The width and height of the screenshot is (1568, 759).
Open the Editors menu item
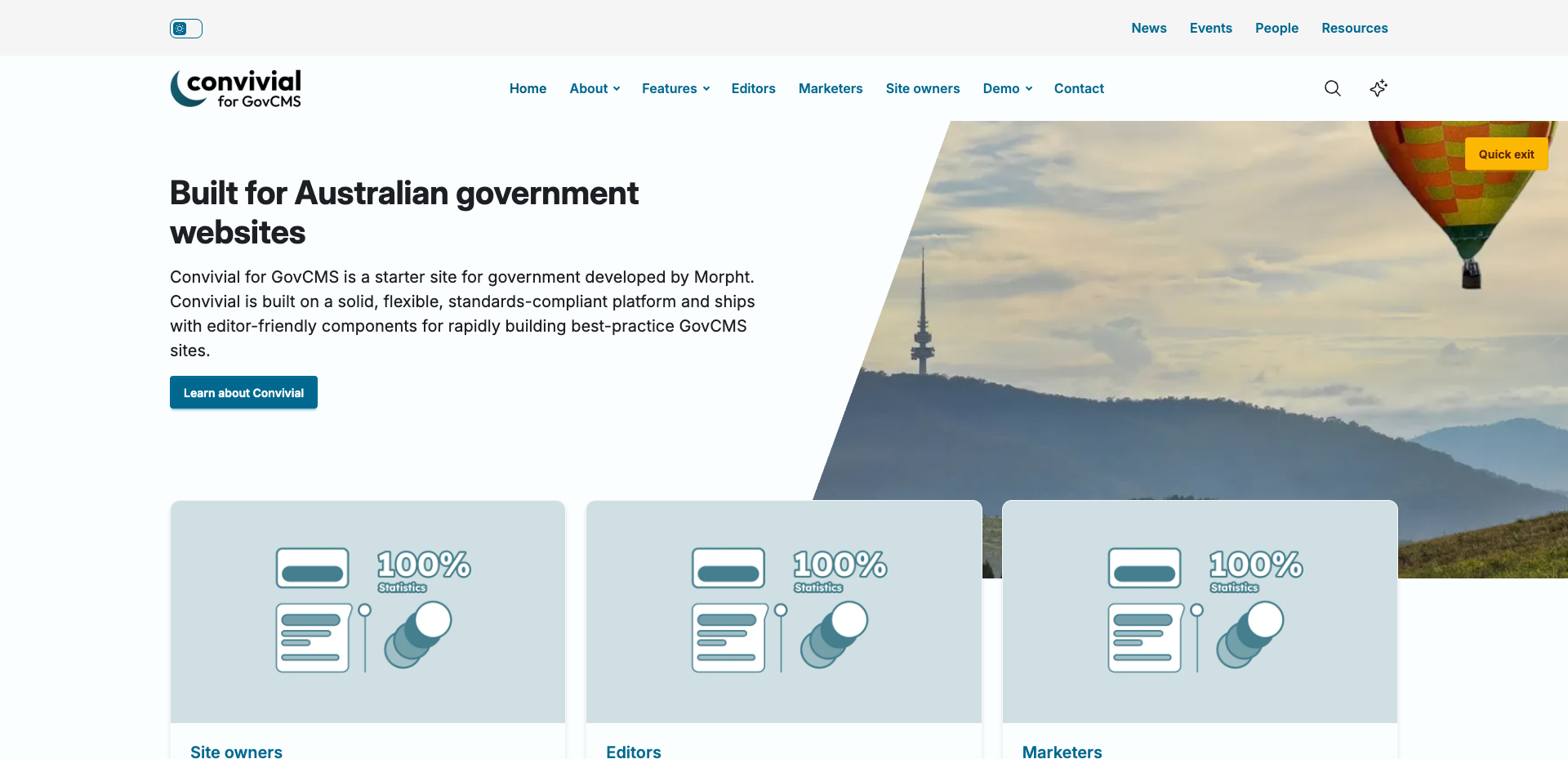coord(753,88)
